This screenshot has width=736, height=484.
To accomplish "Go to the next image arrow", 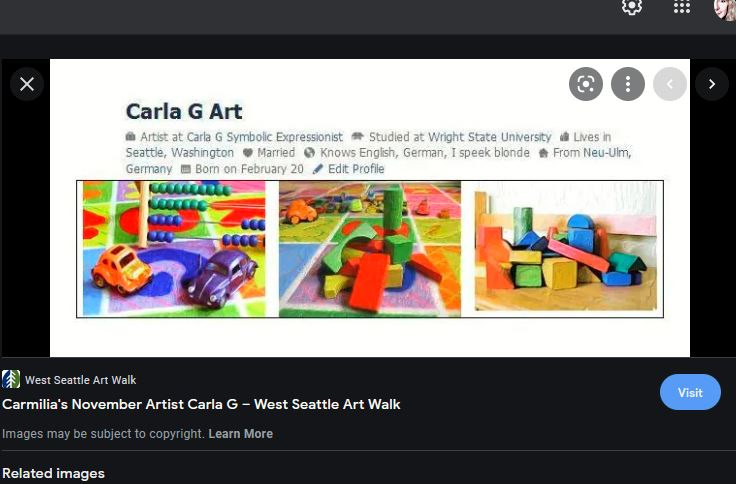I will (712, 84).
